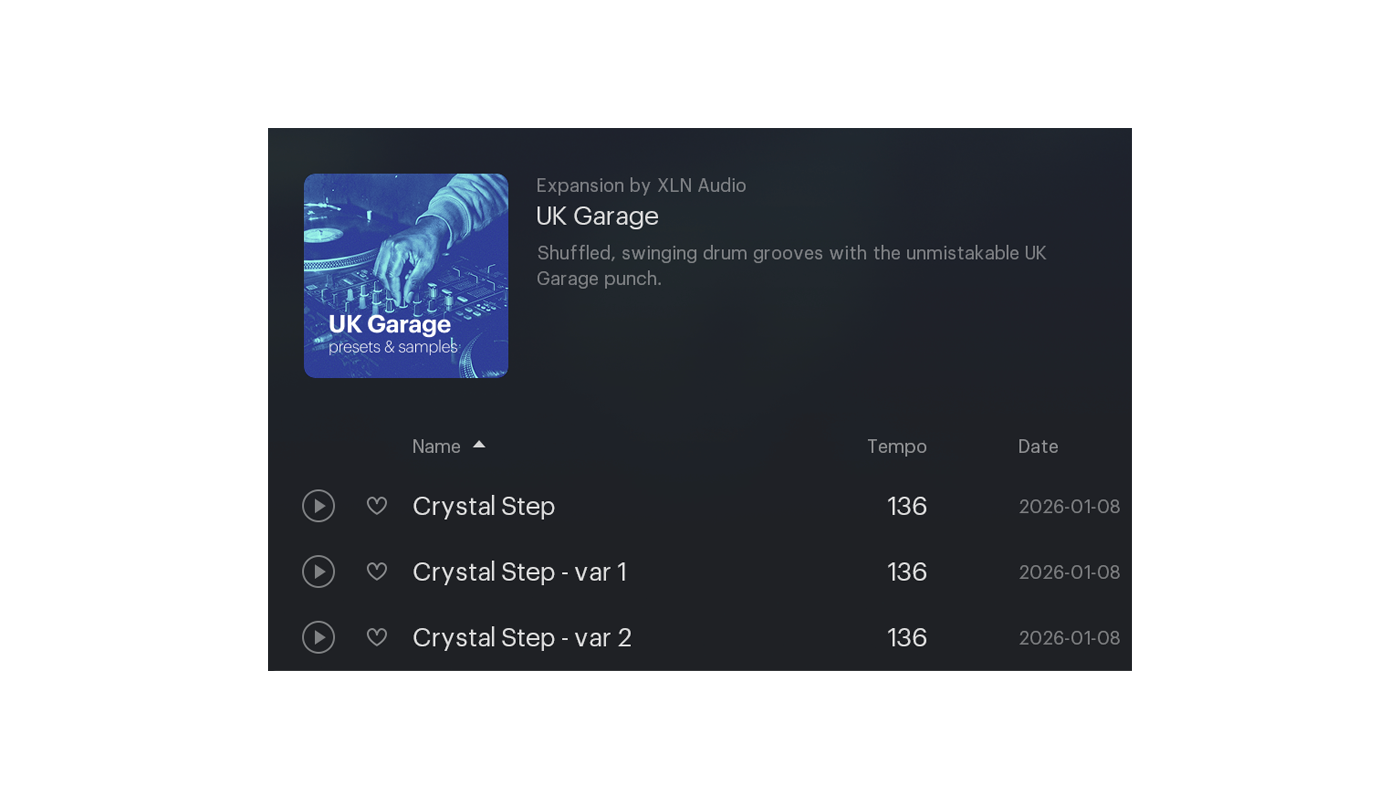Sort presets by Date column

pos(1037,447)
